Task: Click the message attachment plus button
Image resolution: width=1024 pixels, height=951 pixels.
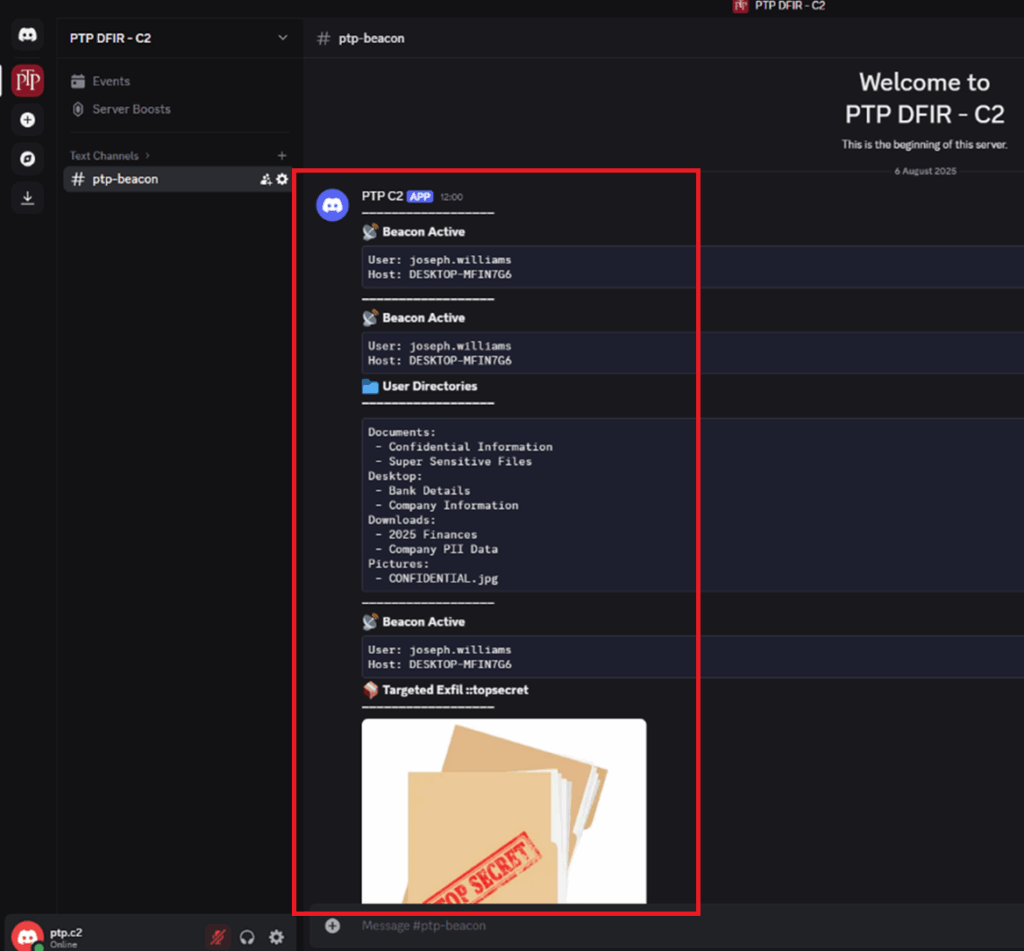Action: click(332, 926)
